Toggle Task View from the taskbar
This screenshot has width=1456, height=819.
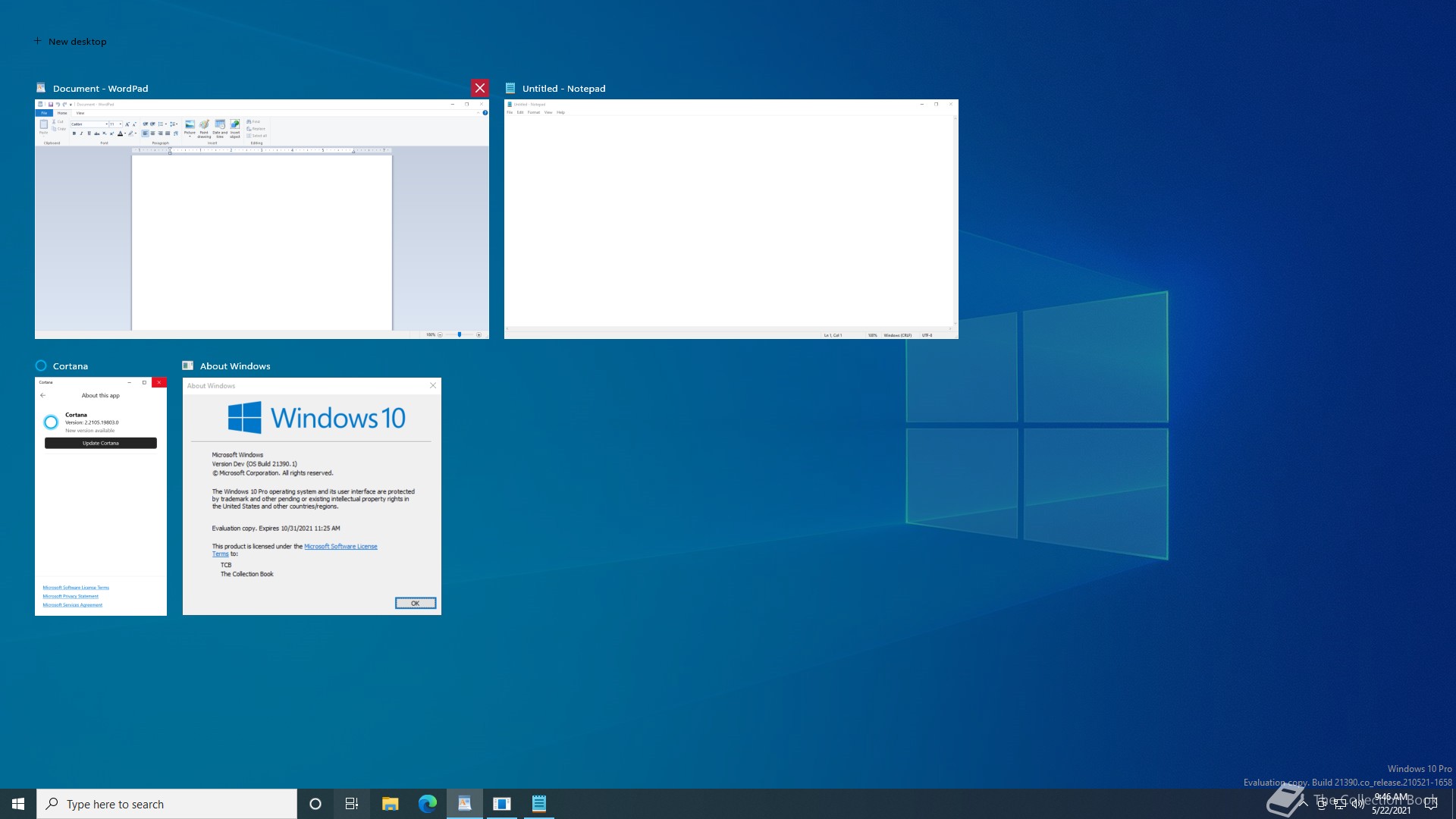tap(352, 804)
